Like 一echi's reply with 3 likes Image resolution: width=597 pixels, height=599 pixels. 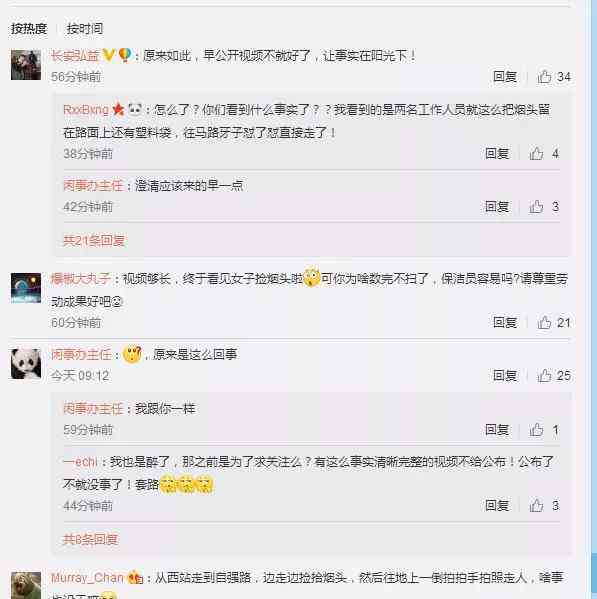[536, 505]
